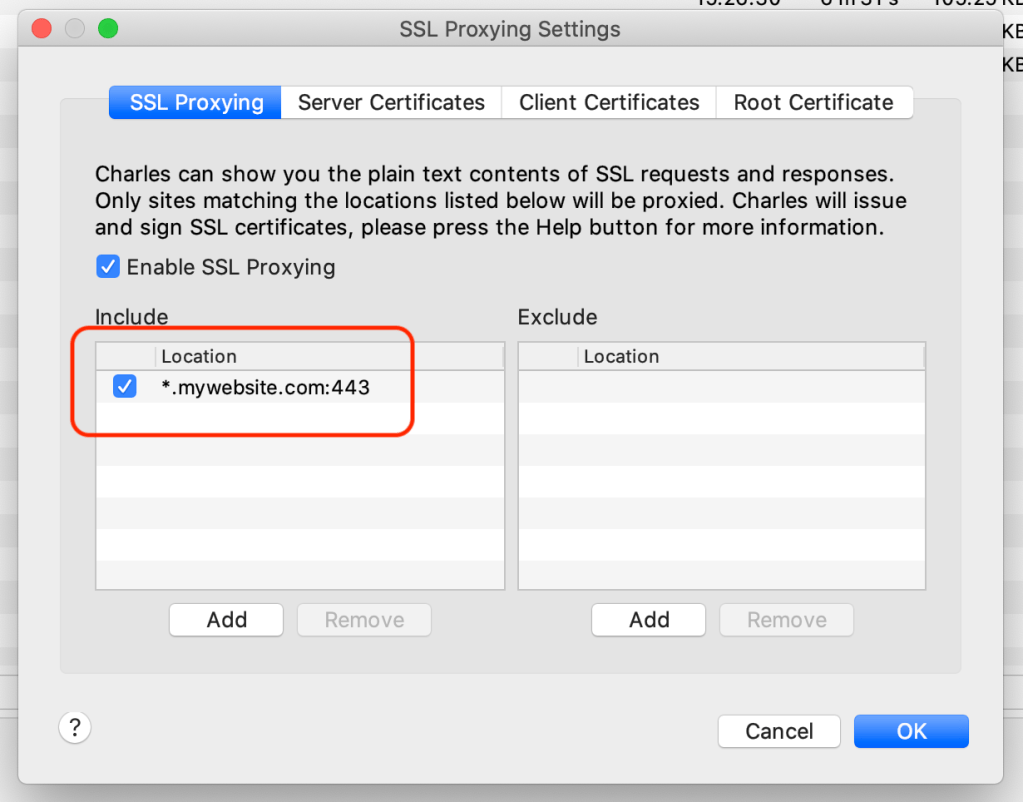Toggle the Enable SSL Proxying checkbox
This screenshot has height=802, width=1023.
point(107,267)
